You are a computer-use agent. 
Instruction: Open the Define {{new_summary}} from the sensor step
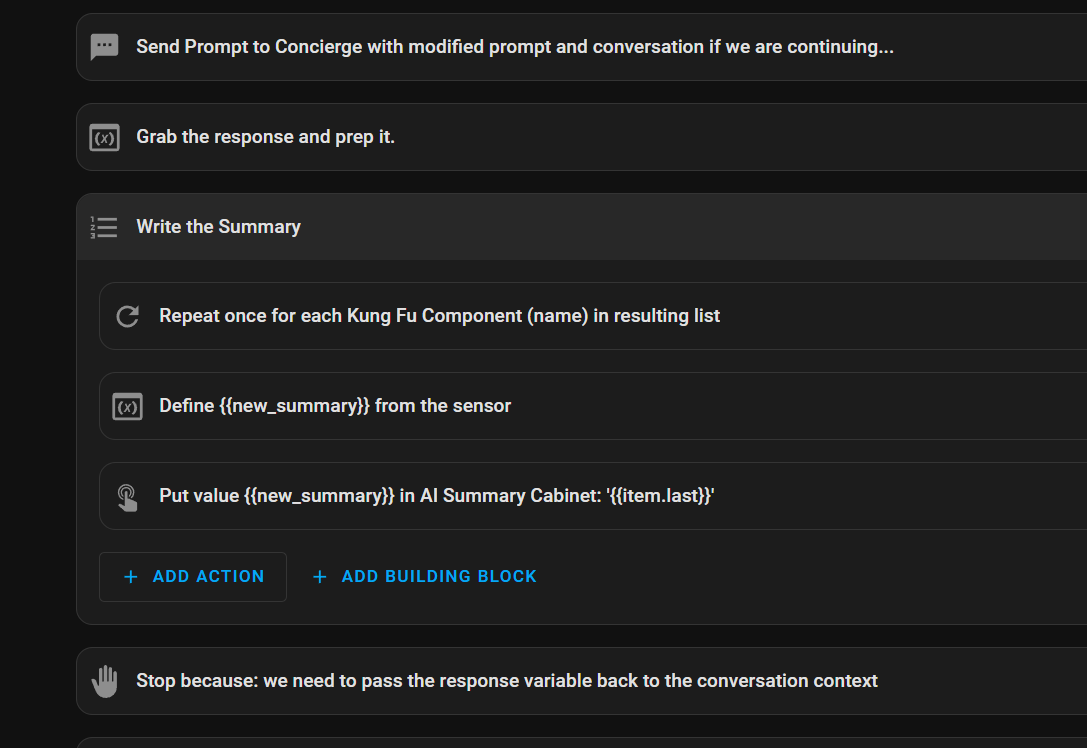[x=335, y=406]
